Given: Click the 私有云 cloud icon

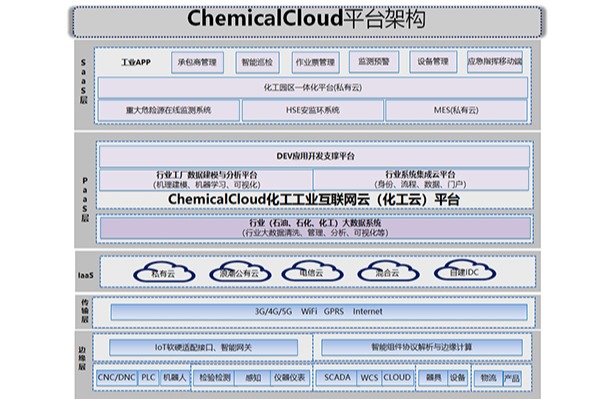Looking at the screenshot, I should [x=164, y=272].
